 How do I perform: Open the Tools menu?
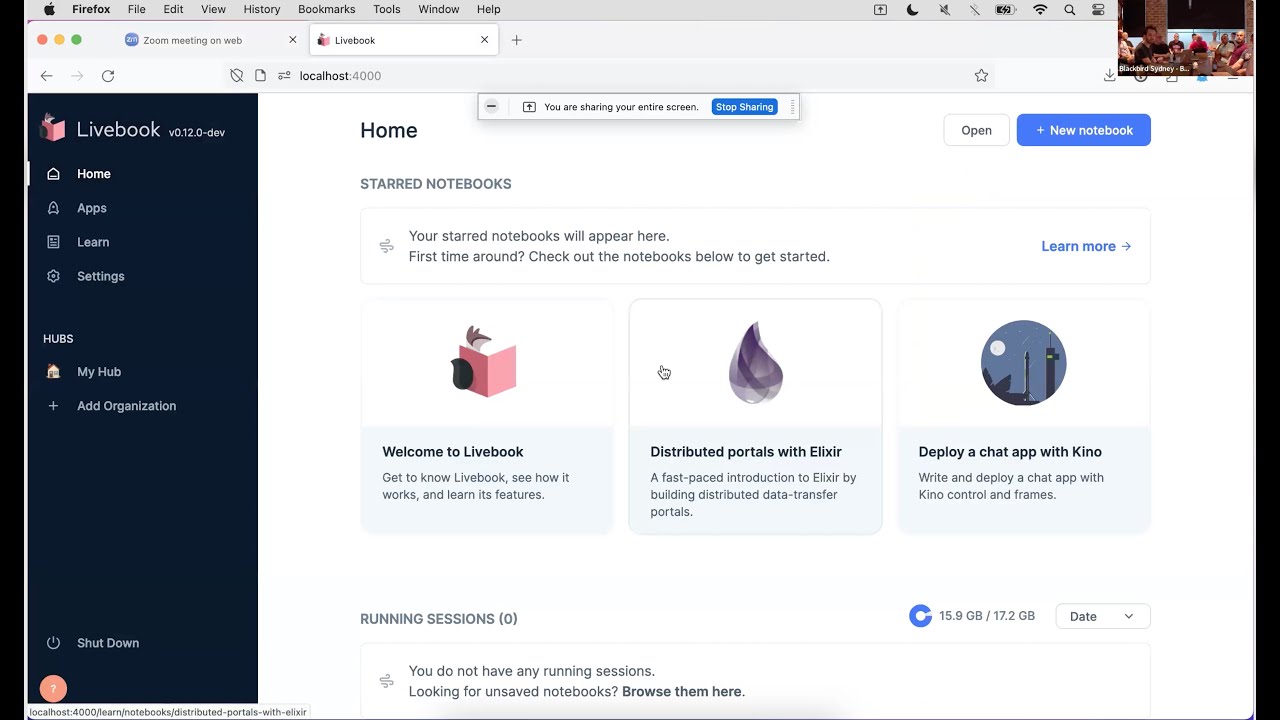pos(387,9)
